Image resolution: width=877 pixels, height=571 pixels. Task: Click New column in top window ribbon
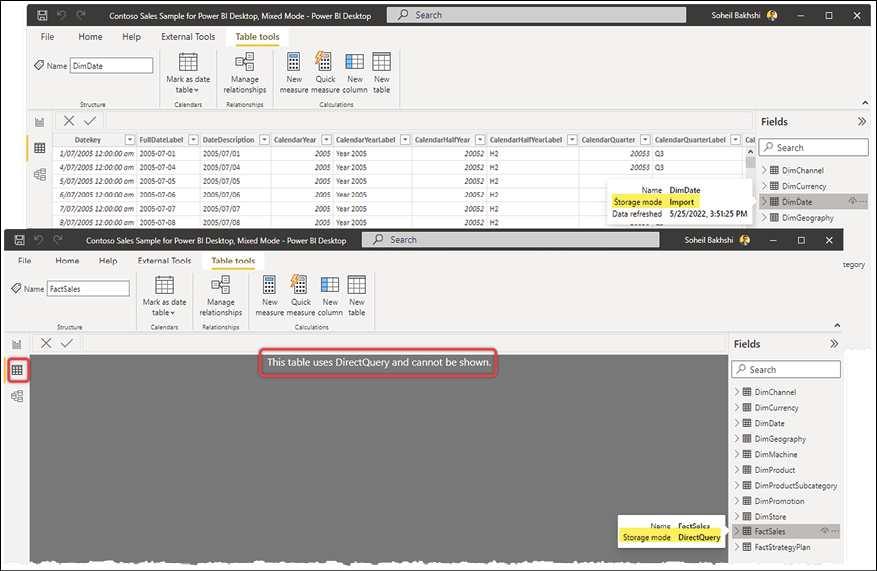click(x=355, y=73)
